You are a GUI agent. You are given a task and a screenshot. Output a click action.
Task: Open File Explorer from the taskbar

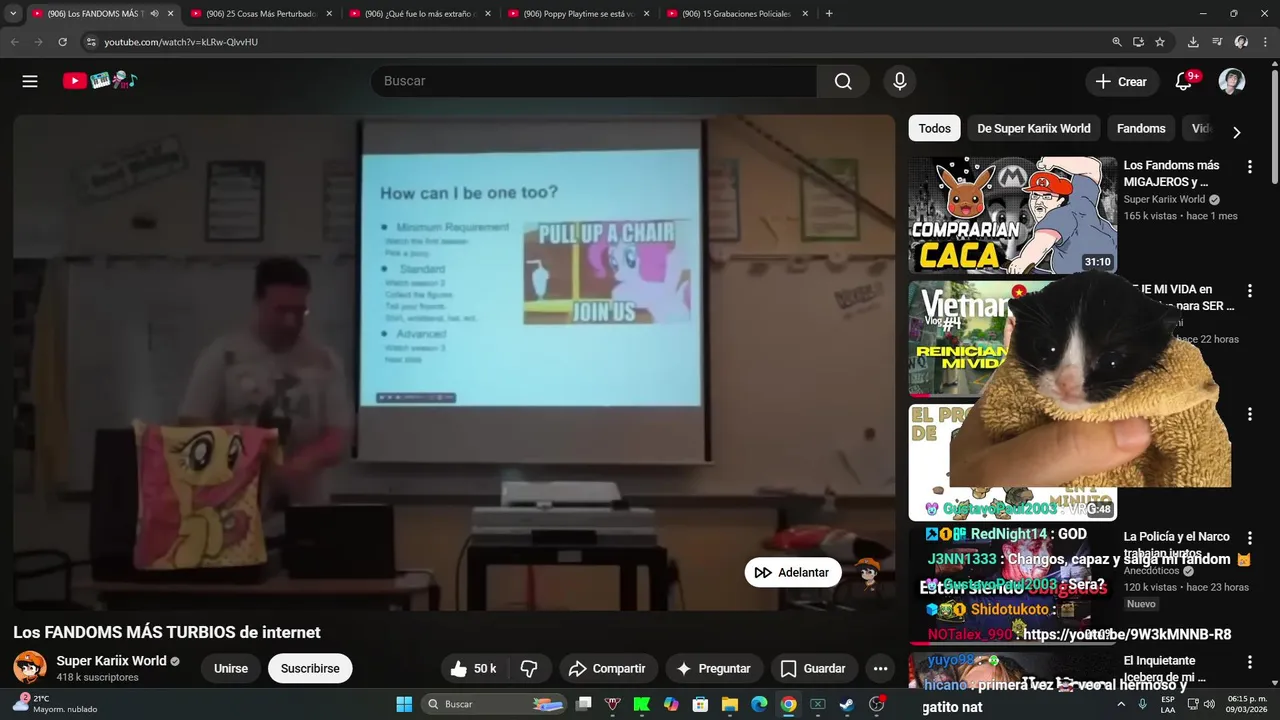(730, 704)
